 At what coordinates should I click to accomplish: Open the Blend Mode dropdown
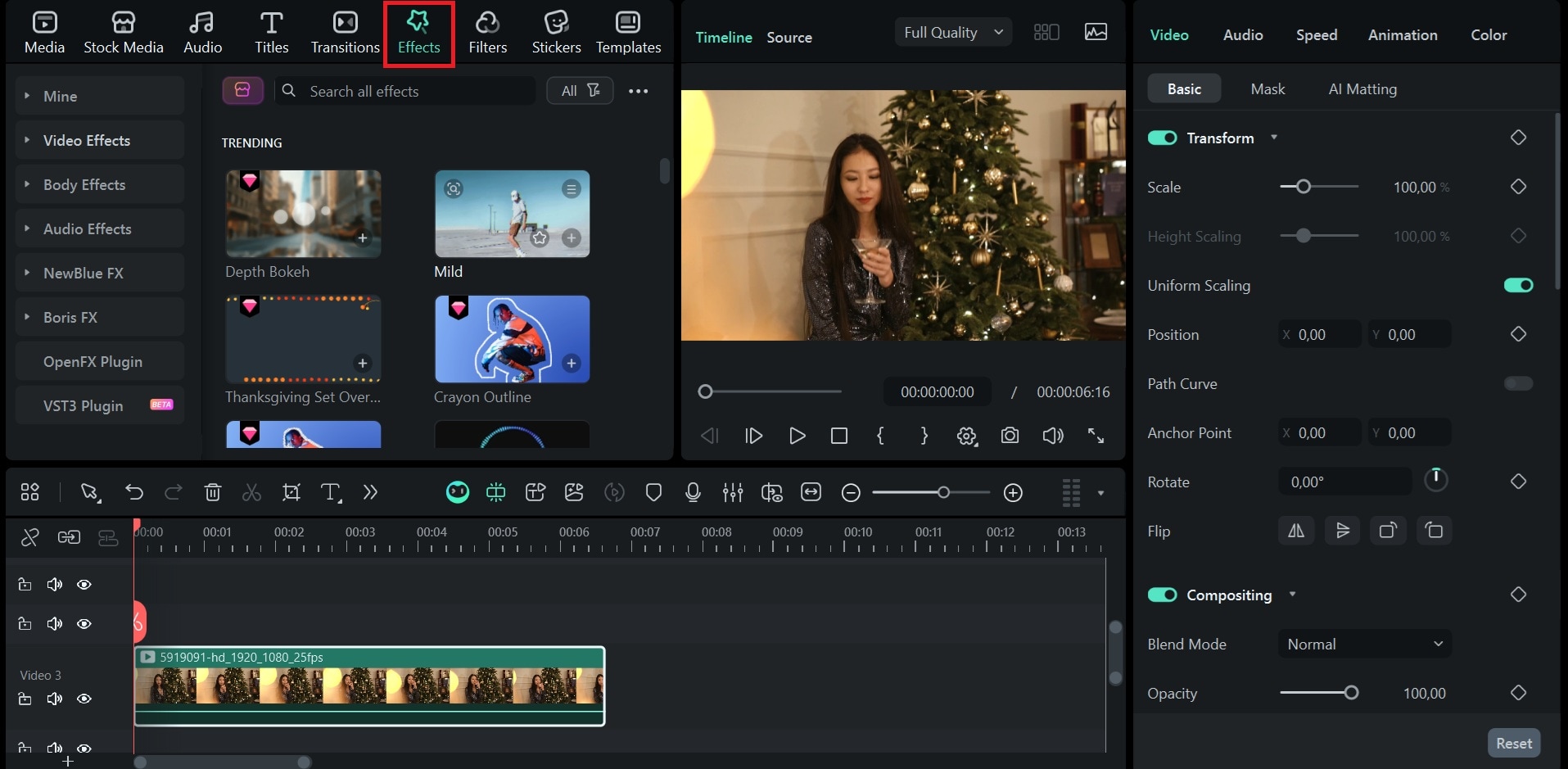[1363, 644]
